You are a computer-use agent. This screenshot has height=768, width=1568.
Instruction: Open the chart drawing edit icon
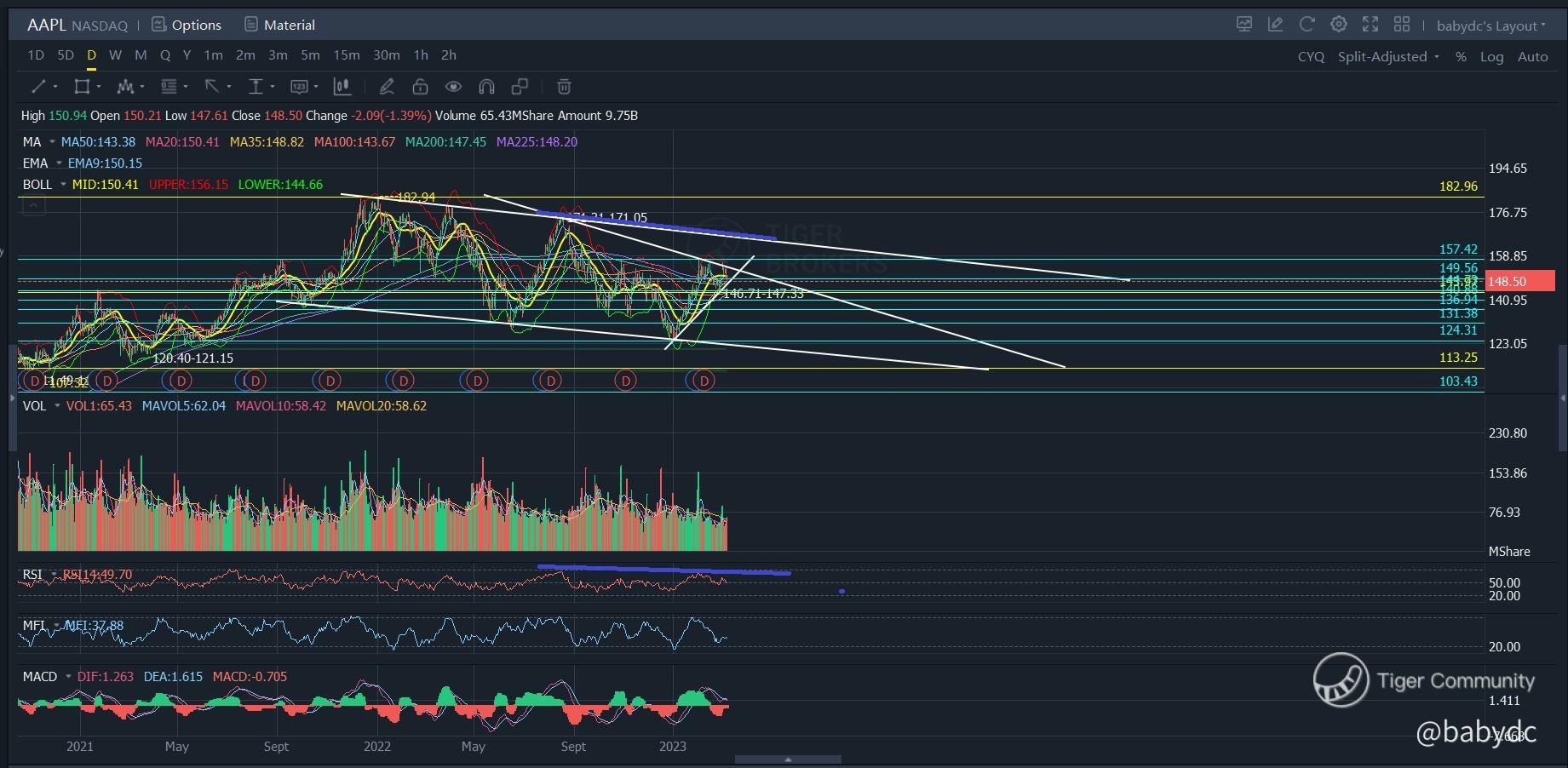(x=1275, y=25)
